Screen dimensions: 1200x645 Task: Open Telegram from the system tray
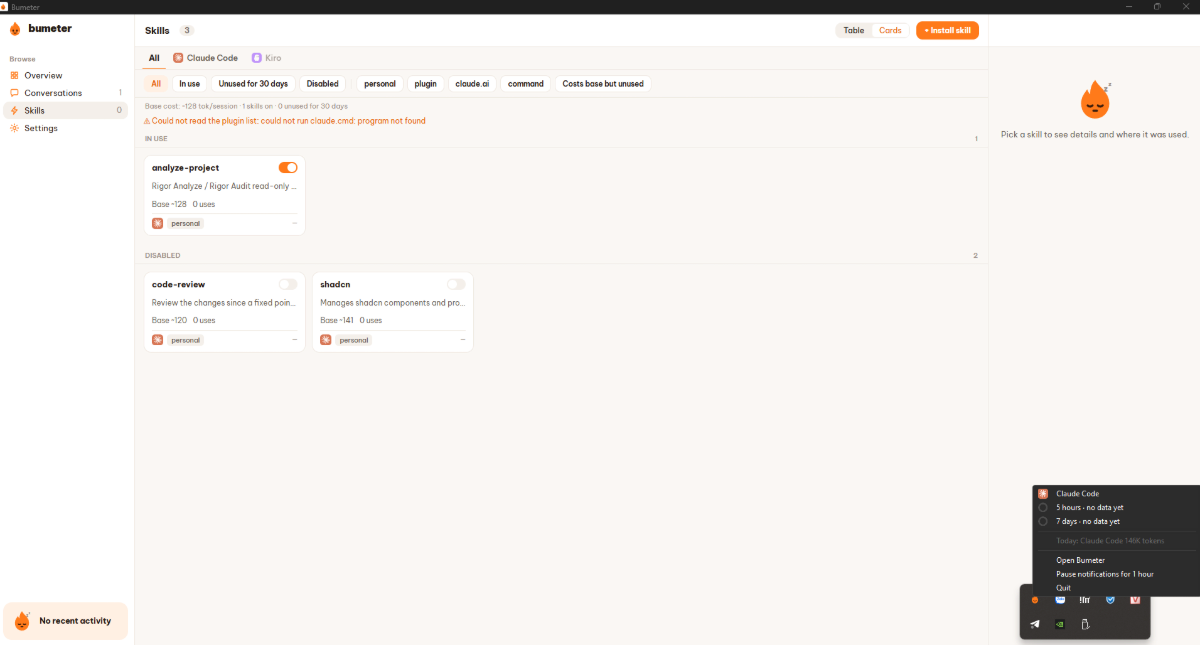pos(1035,624)
